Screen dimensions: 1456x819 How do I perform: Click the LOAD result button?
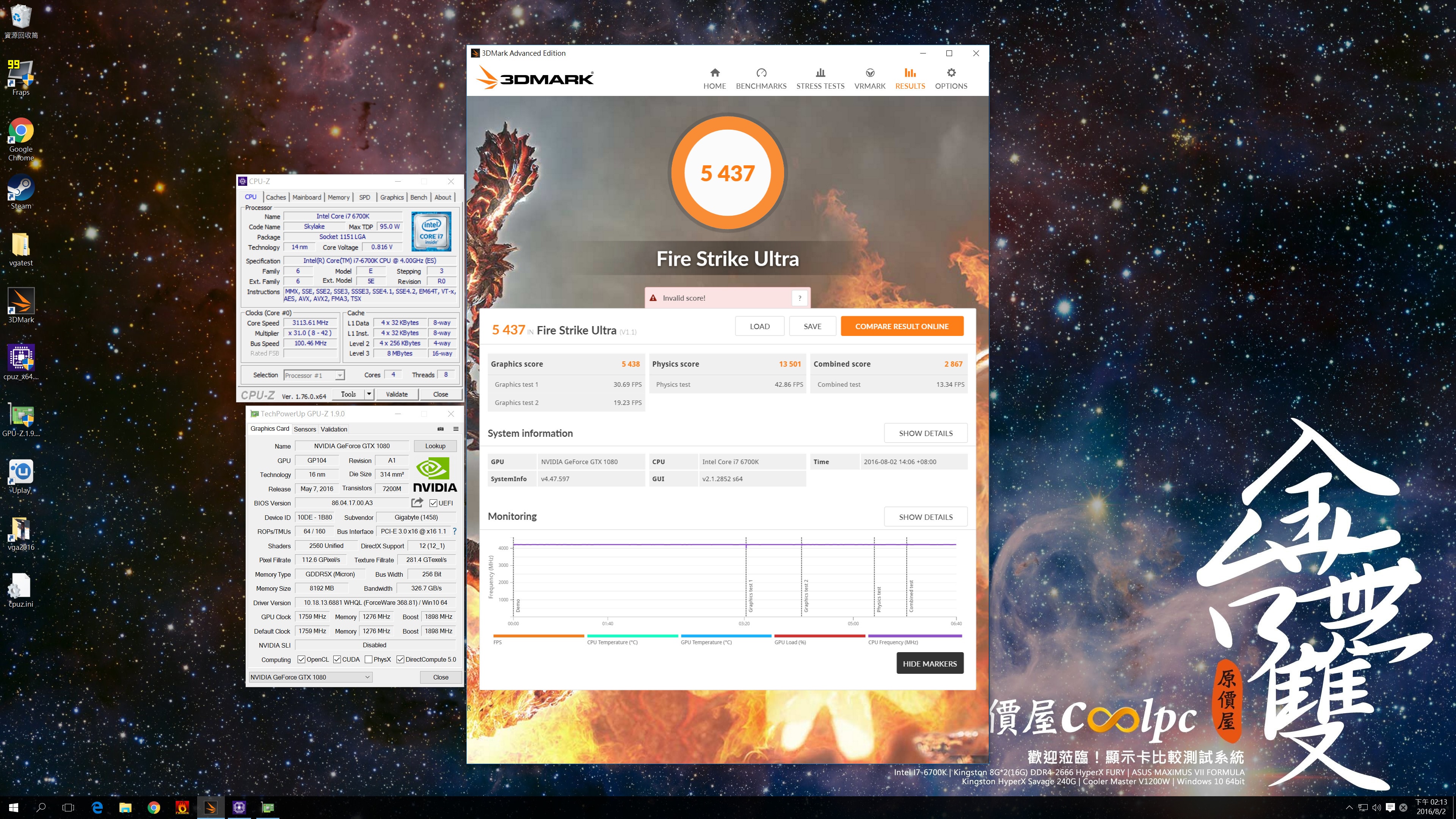pos(759,326)
